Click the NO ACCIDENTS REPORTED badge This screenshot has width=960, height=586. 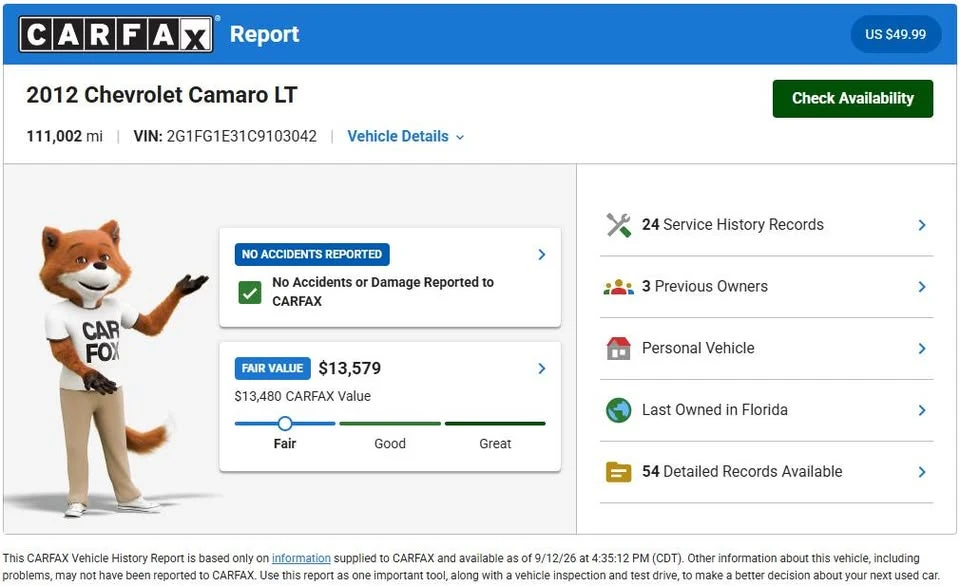pos(312,254)
